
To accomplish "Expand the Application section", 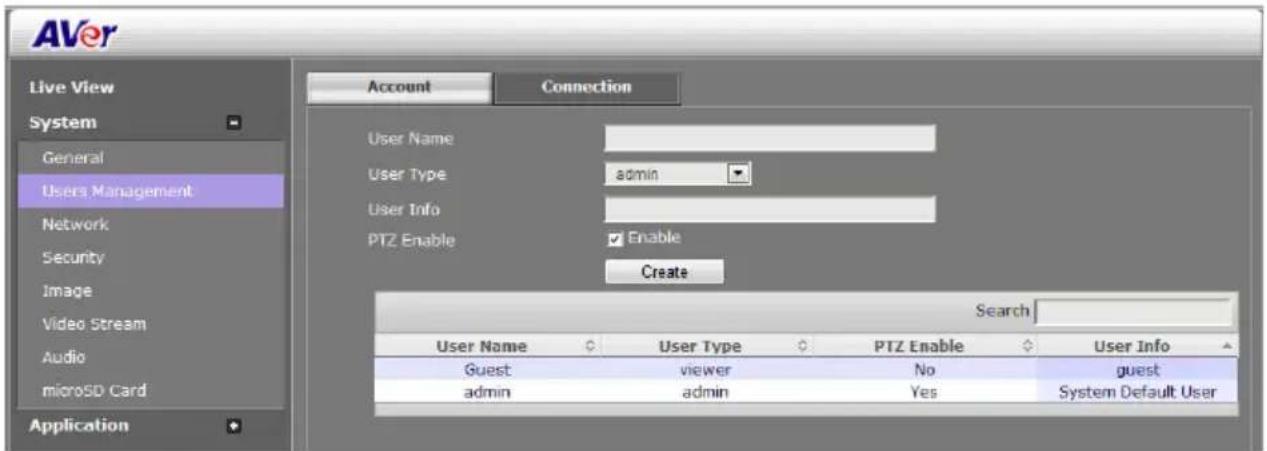I will (234, 425).
